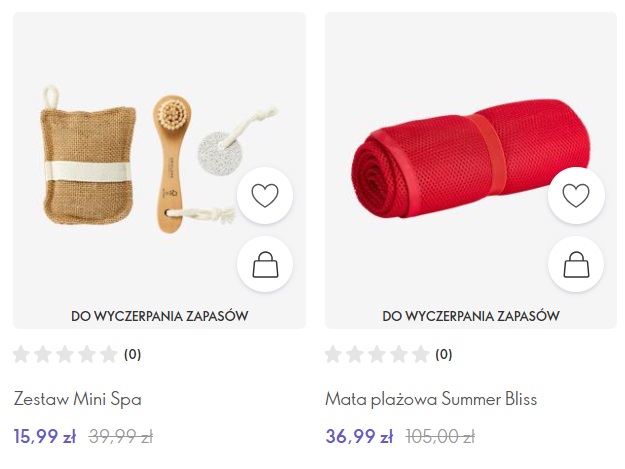Image resolution: width=625 pixels, height=469 pixels.
Task: Click the crossed-out 105,00 zł price
Action: pyautogui.click(x=440, y=437)
